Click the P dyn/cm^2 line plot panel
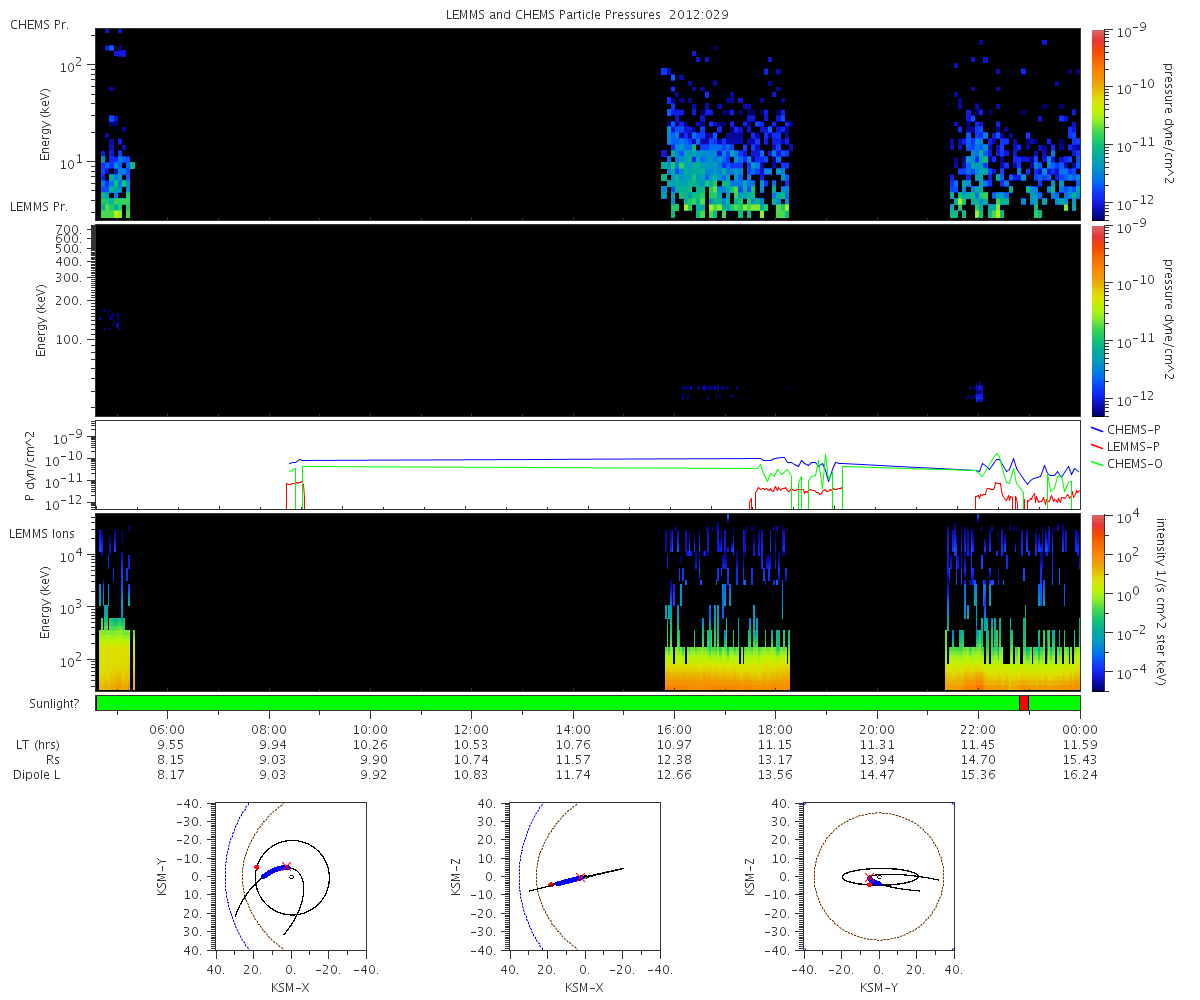This screenshot has width=1200, height=1000. (x=588, y=465)
